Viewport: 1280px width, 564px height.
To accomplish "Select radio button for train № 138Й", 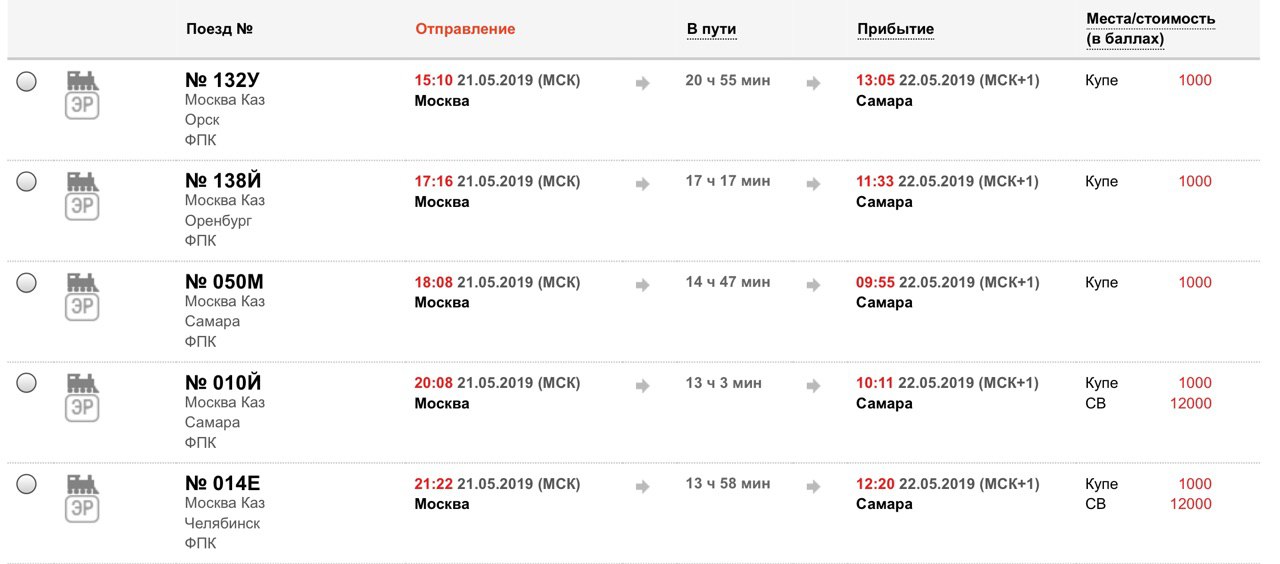I will pos(27,181).
